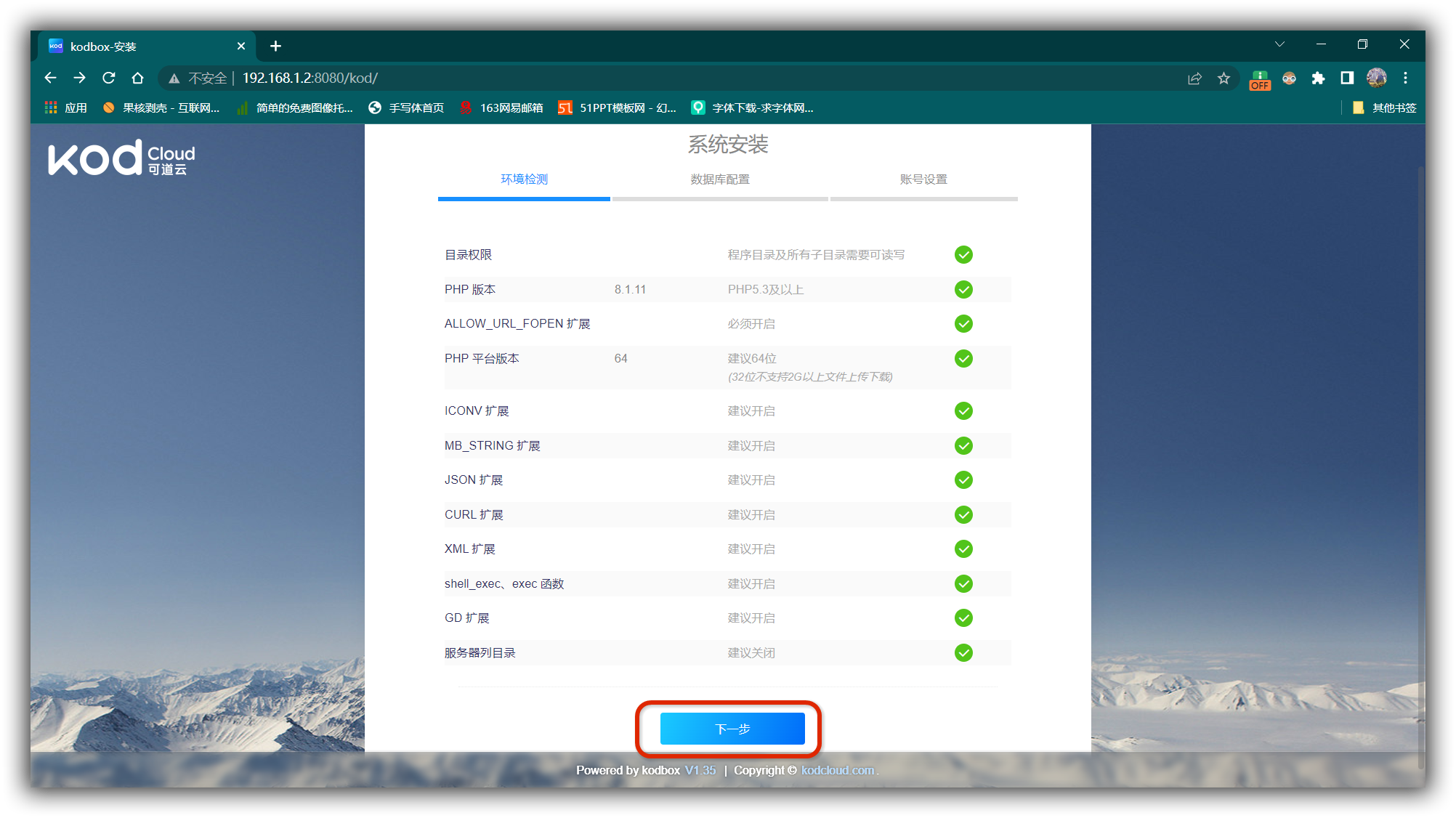This screenshot has height=818, width=1456.
Task: Open the 手写体首页 bookmark
Action: (406, 108)
